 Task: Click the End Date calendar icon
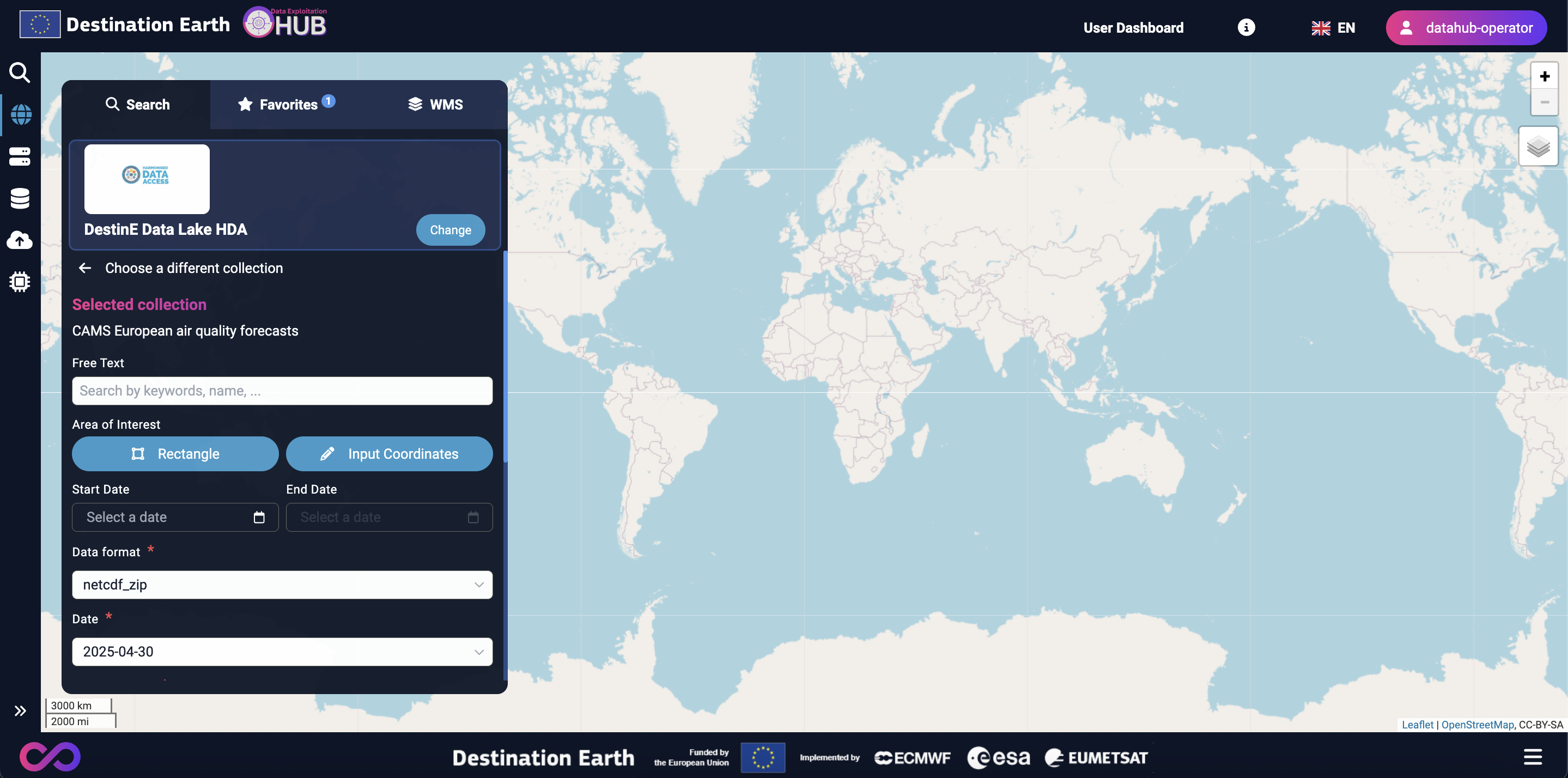click(473, 517)
